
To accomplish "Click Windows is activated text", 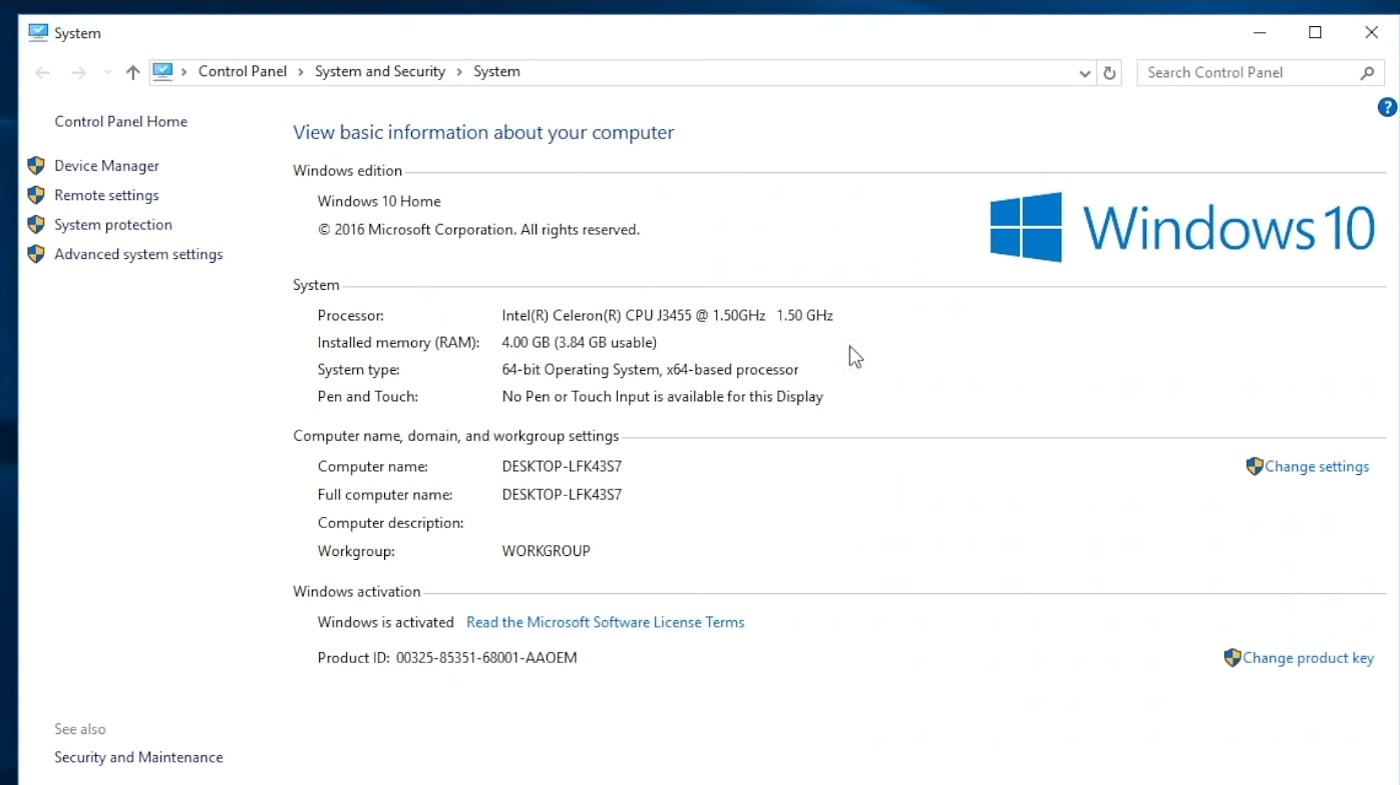I will 385,622.
